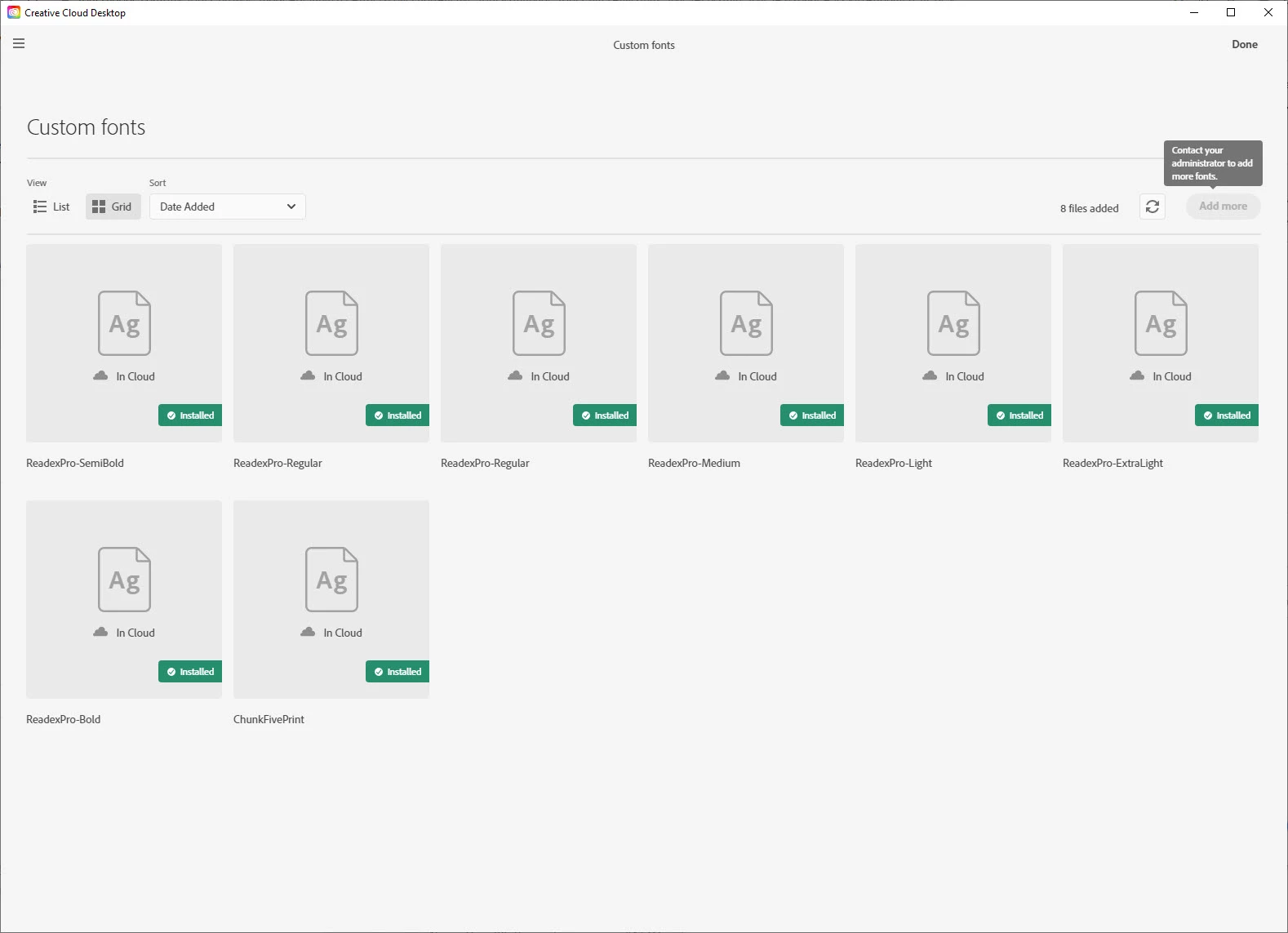The image size is (1288, 933).
Task: Click the Ag font icon of ReadexPro-ExtraLight
Action: coord(1161,323)
